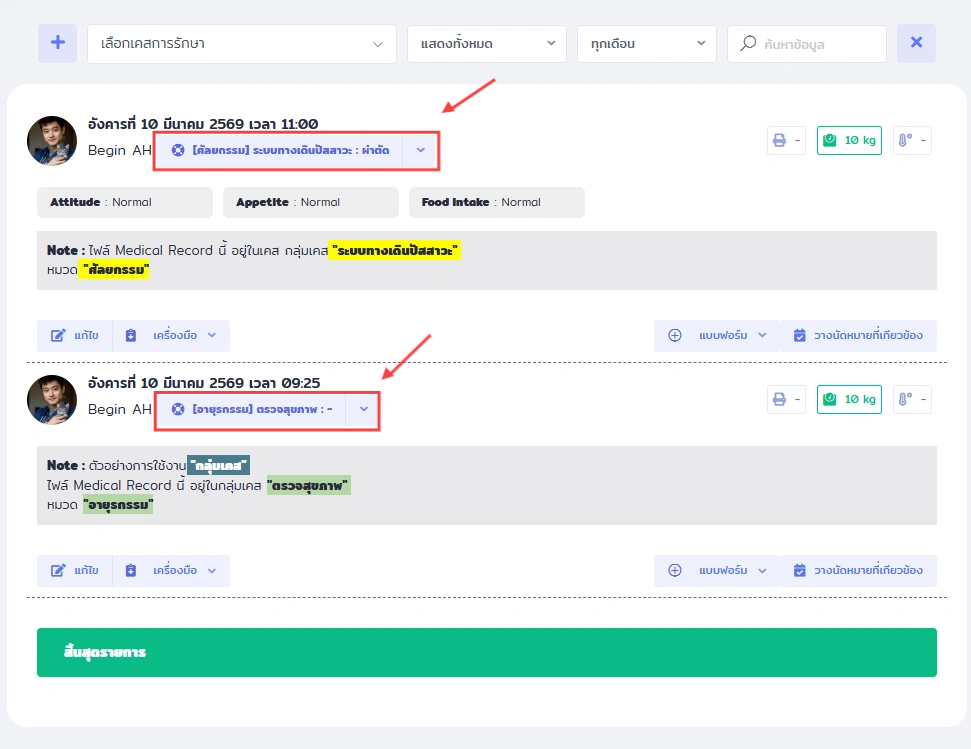971x749 pixels.
Task: Open the แสดงทั้งหมด filter dropdown
Action: [x=487, y=44]
